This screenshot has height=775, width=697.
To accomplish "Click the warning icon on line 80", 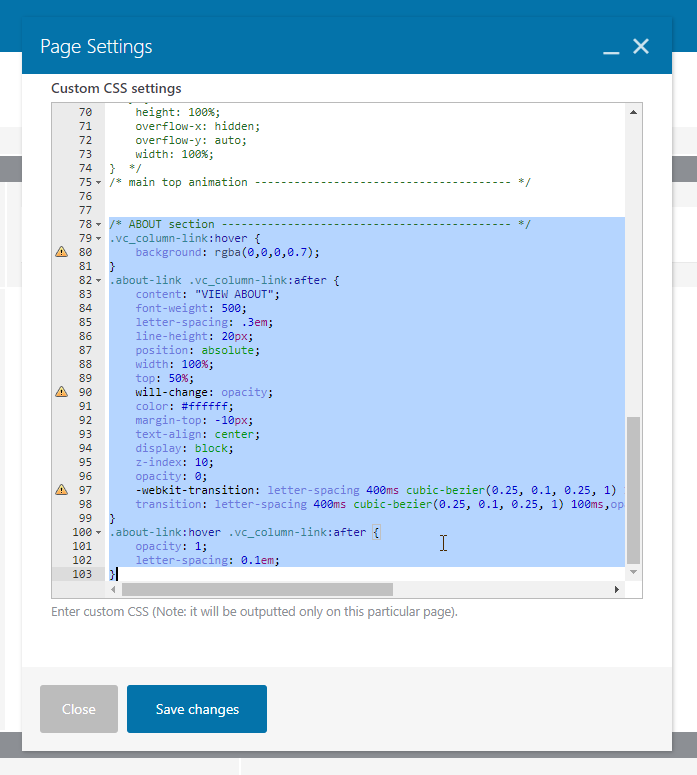I will coord(61,252).
